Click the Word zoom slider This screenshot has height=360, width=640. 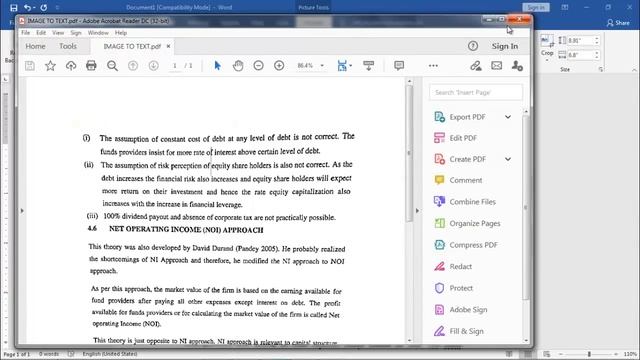click(x=589, y=354)
